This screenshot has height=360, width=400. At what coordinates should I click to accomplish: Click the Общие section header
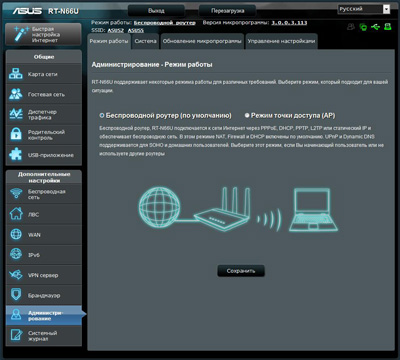[x=44, y=57]
